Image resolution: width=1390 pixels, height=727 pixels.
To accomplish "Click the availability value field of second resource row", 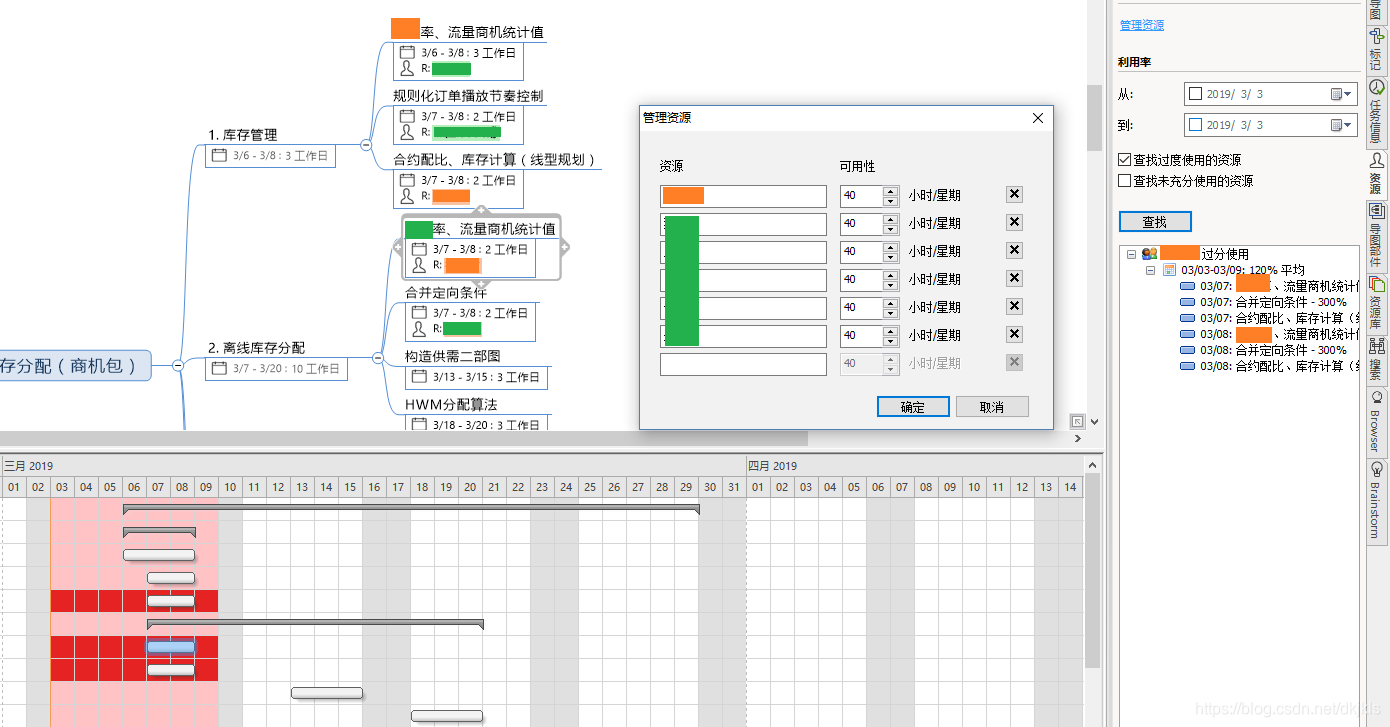I will coord(862,224).
